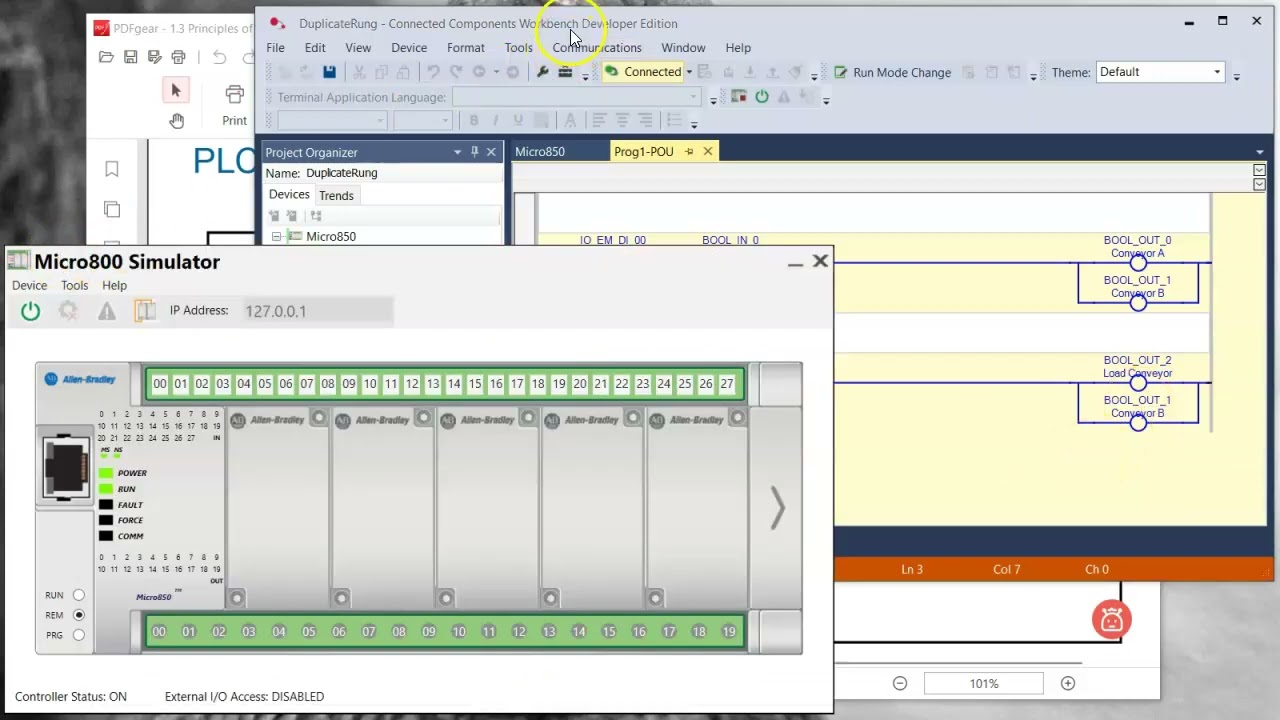This screenshot has height=720, width=1280.
Task: Open the Theme dropdown
Action: [x=1160, y=72]
